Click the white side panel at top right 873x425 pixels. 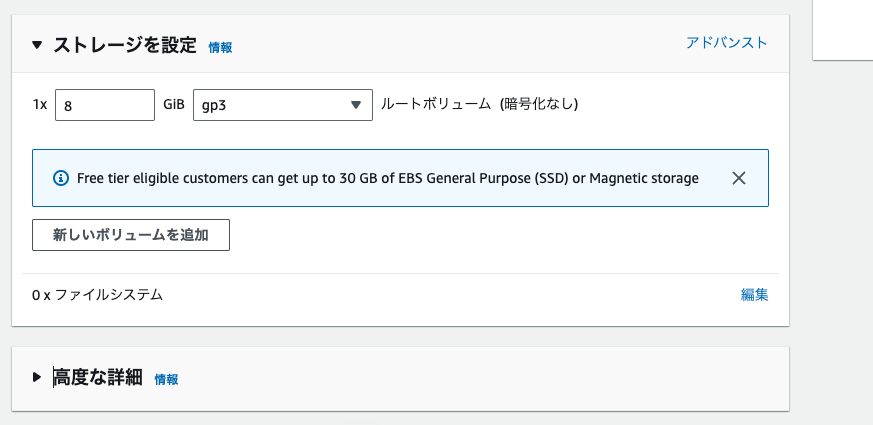point(844,28)
